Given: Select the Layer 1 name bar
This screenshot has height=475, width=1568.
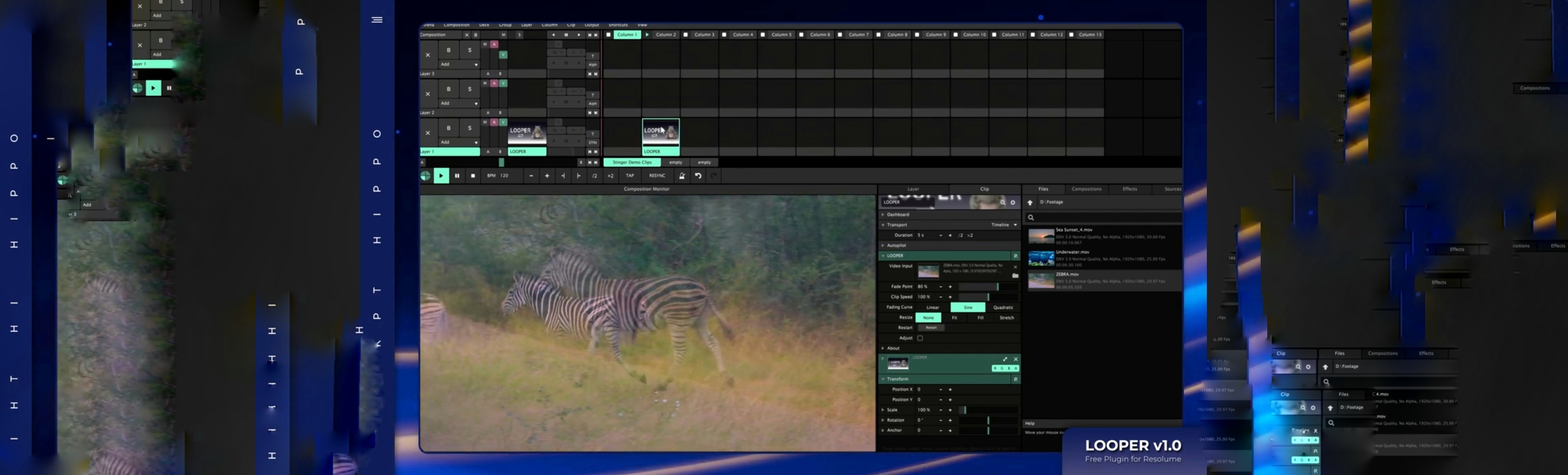Looking at the screenshot, I should pyautogui.click(x=450, y=152).
